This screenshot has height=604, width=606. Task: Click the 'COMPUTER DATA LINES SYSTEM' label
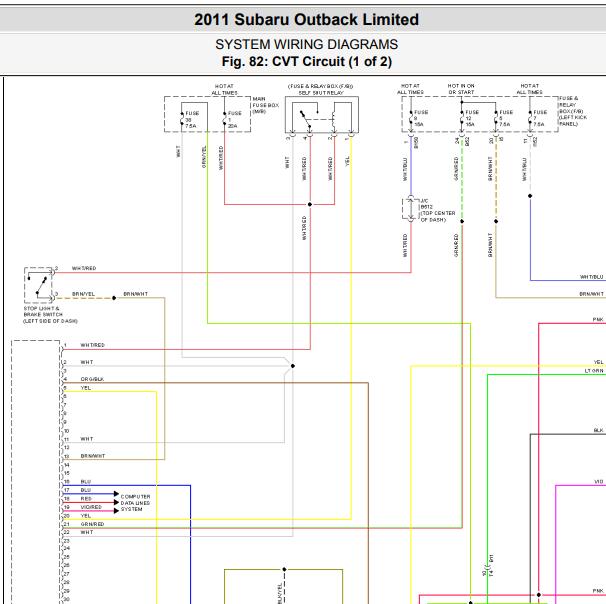(135, 503)
